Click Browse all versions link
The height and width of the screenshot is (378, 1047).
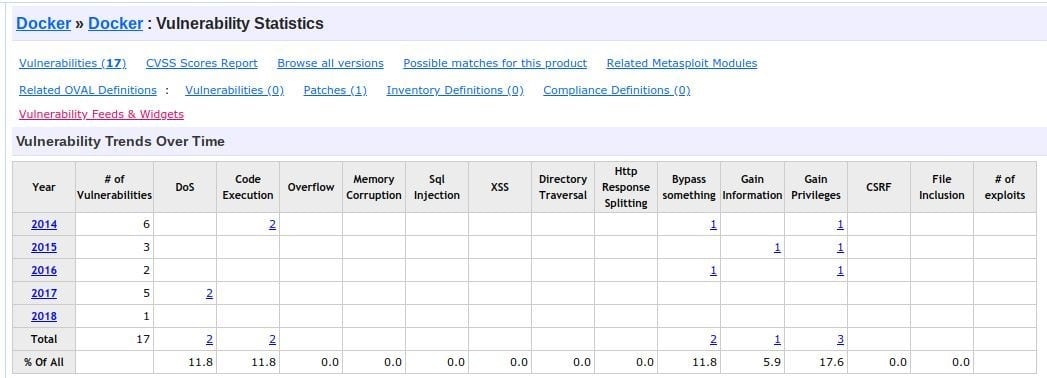tap(331, 63)
